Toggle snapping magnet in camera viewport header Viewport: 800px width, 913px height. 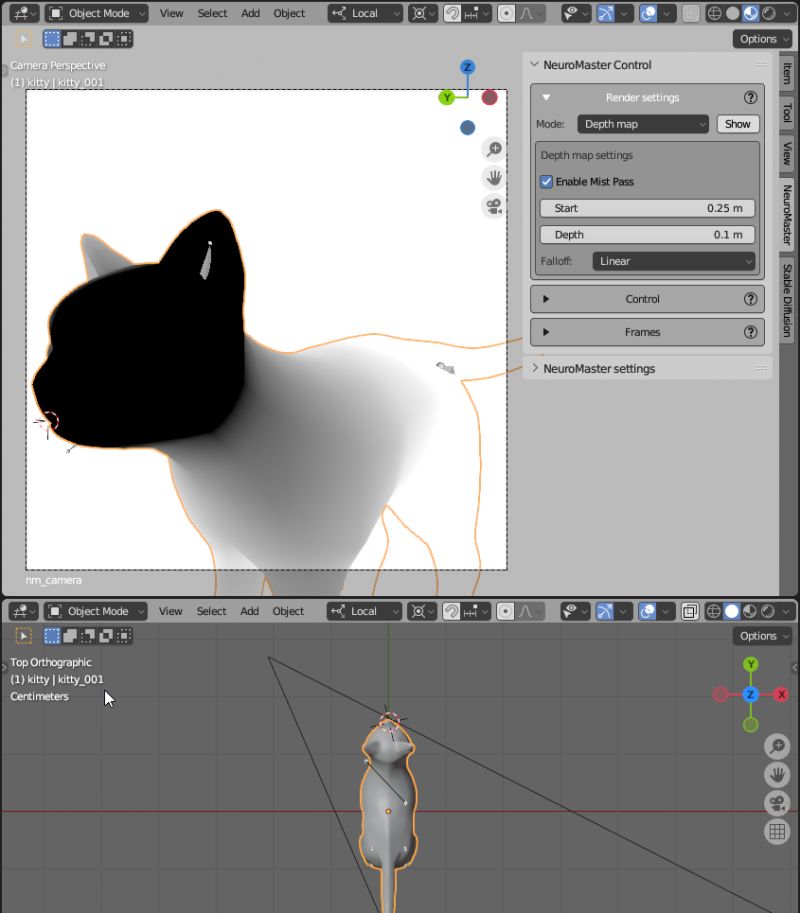[452, 13]
